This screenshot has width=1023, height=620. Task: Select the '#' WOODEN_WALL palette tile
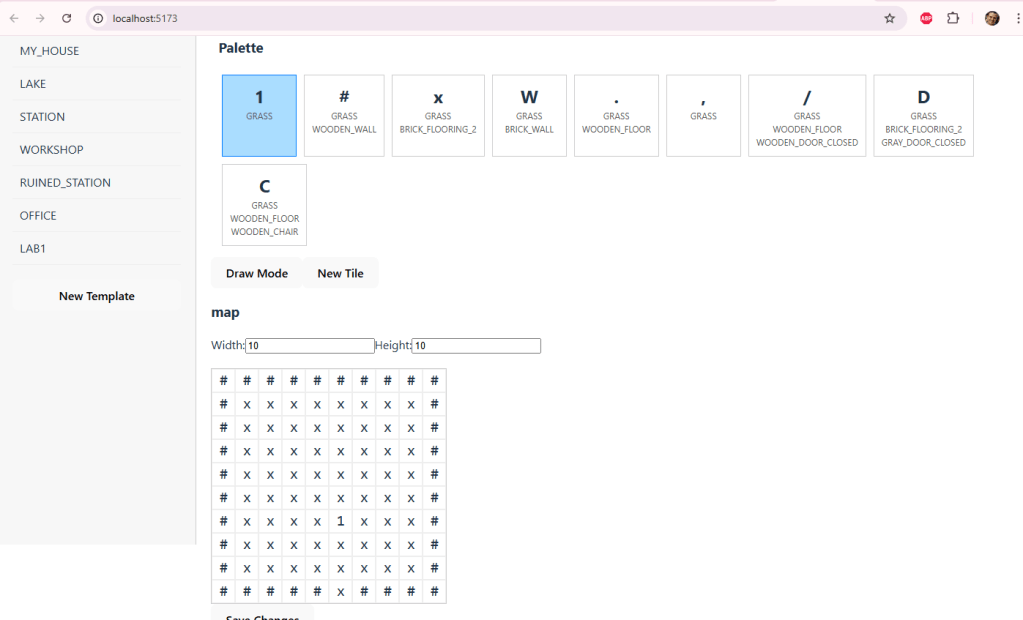344,116
